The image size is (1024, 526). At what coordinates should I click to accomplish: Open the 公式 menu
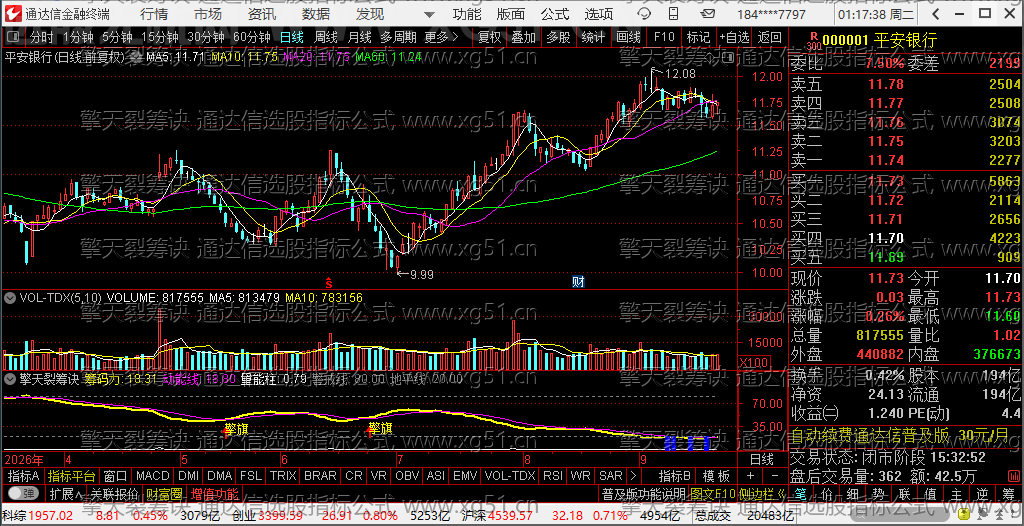pos(555,14)
